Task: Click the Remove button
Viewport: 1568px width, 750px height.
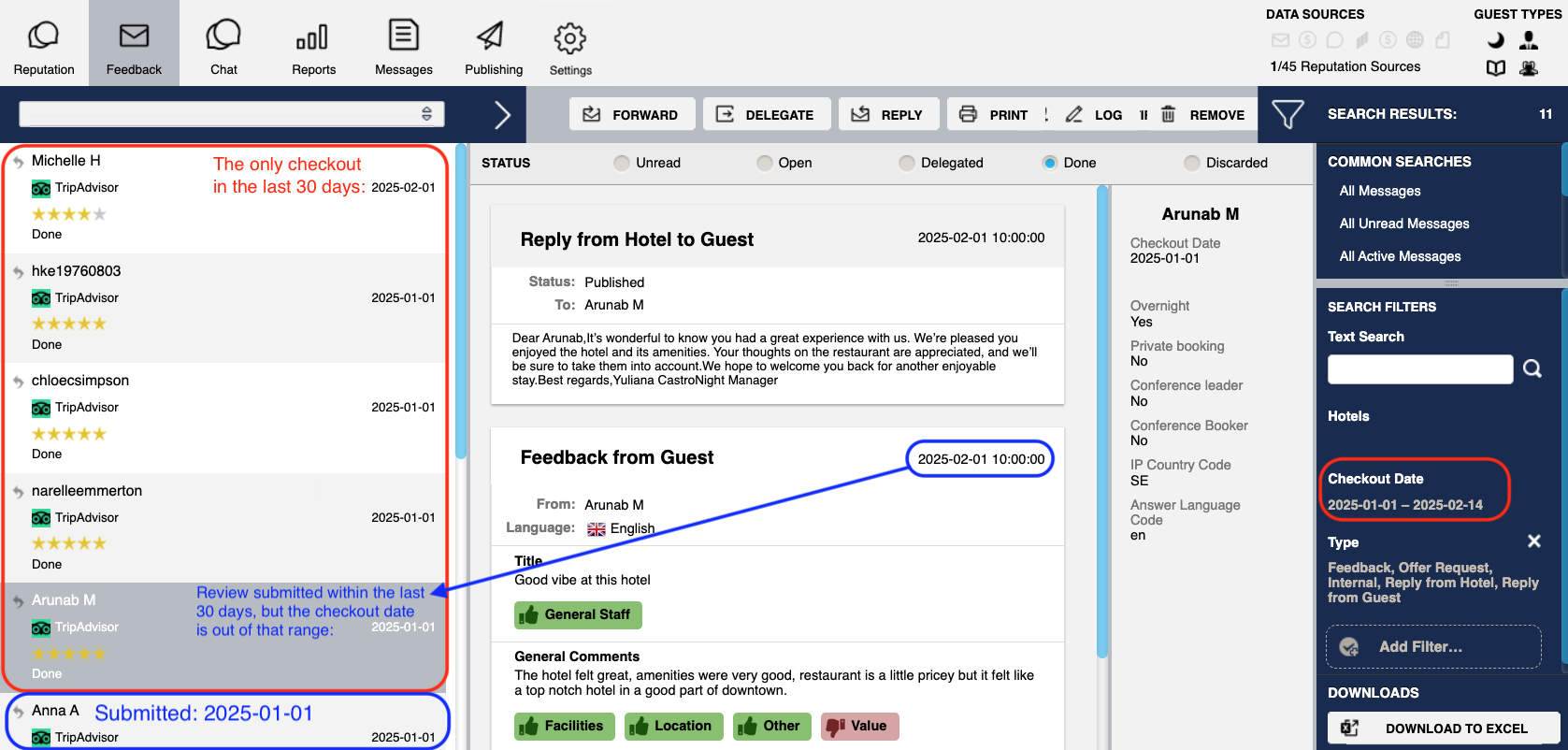Action: point(1204,114)
